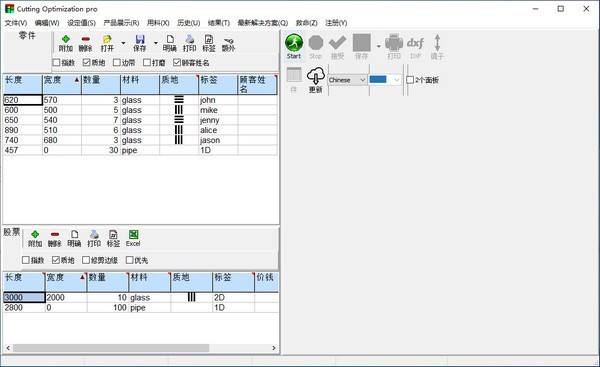600x367 pixels.
Task: Click the gray 打印 printer icon in results toolbar
Action: 394,42
